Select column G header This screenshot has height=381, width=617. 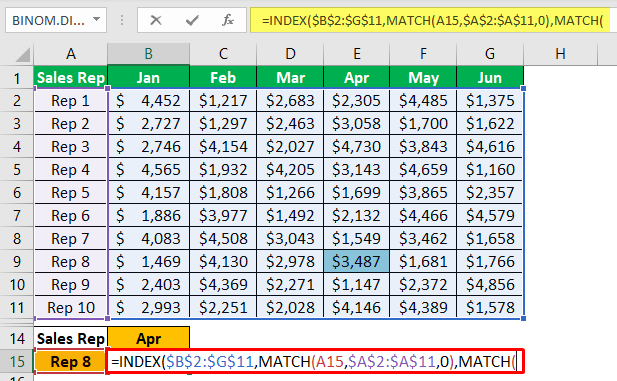tap(490, 54)
